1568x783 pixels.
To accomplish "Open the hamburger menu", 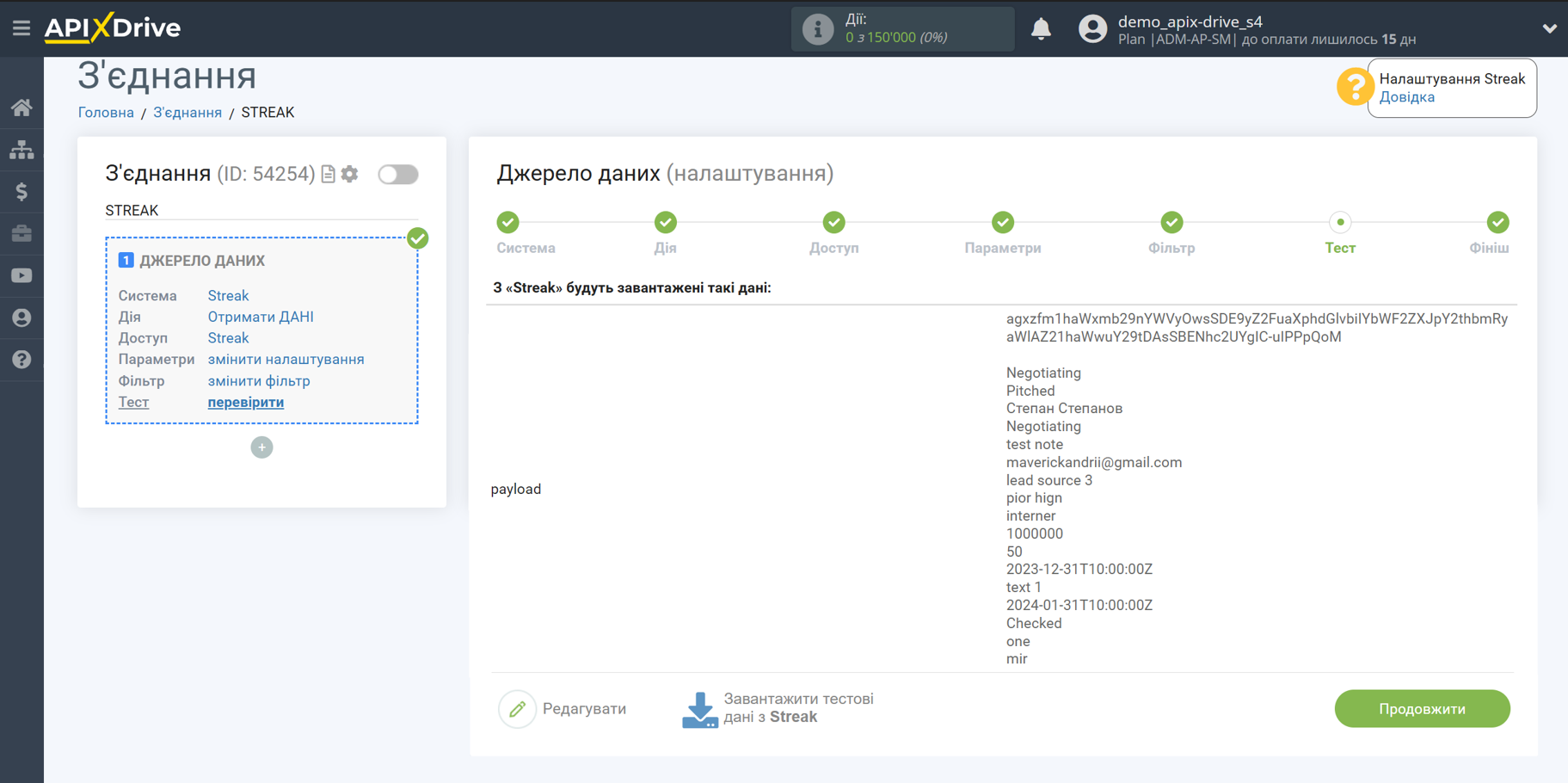I will 21,28.
